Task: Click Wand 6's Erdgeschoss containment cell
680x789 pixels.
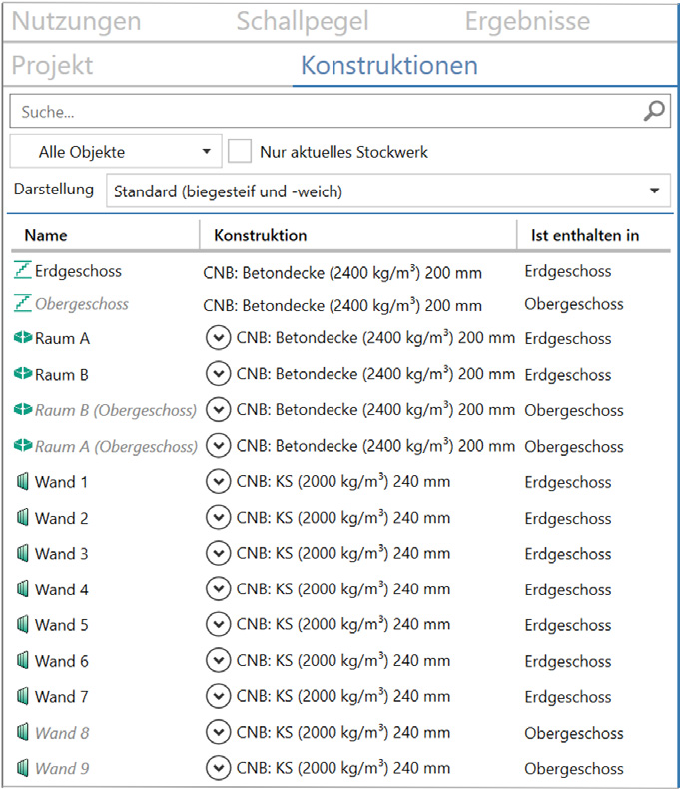Action: [568, 661]
